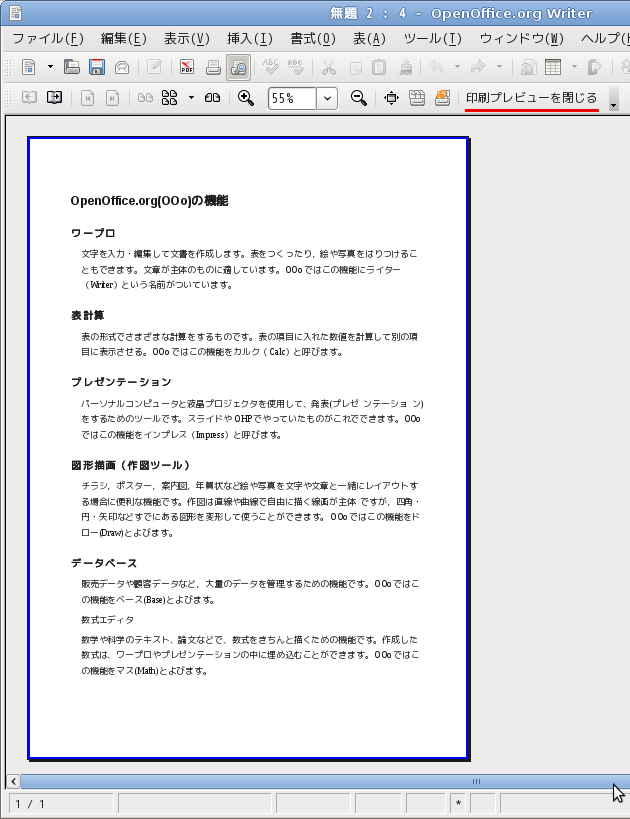Screen dimensions: 630x819
Task: Click the scroll left arrow button
Action: point(13,781)
